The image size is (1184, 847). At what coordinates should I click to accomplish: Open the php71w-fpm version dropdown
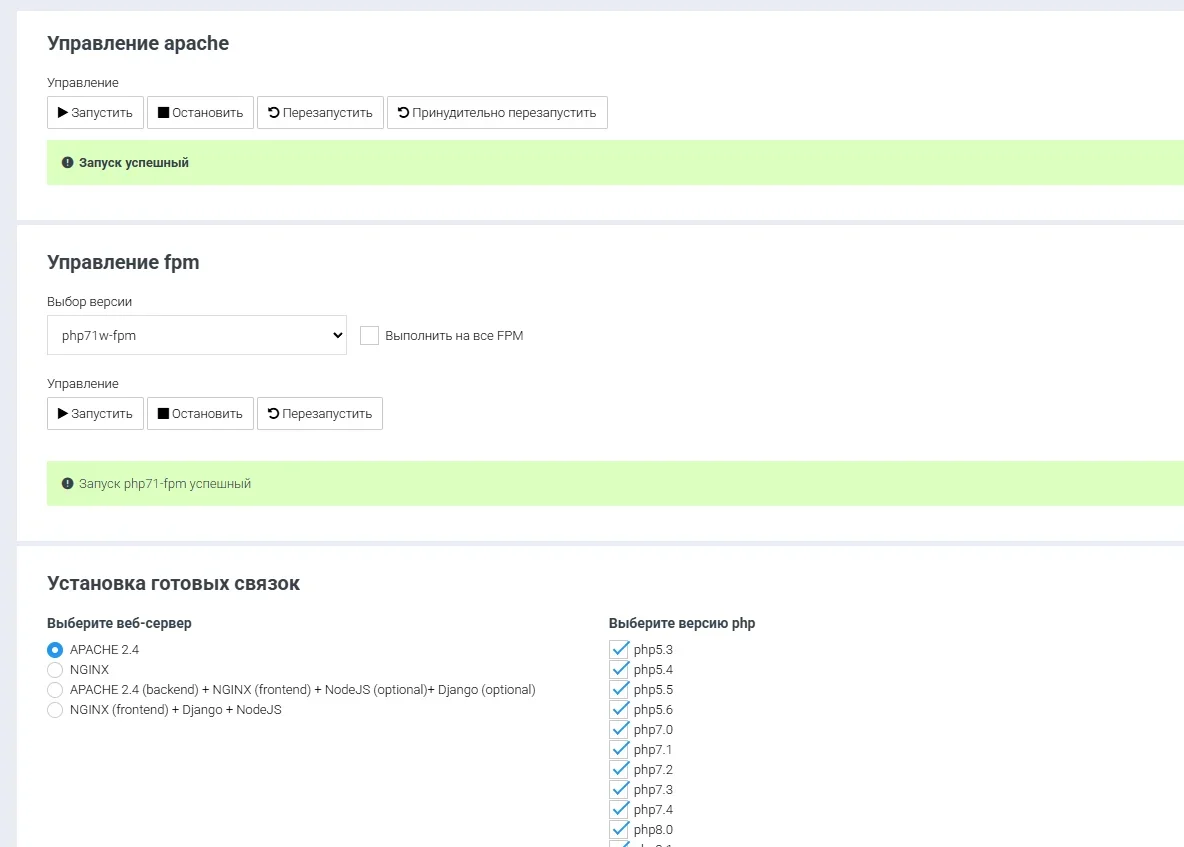(196, 336)
